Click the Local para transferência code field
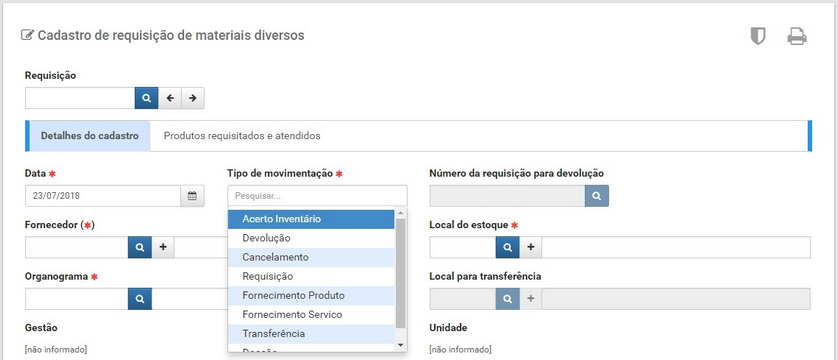The width and height of the screenshot is (838, 360). pyautogui.click(x=463, y=299)
